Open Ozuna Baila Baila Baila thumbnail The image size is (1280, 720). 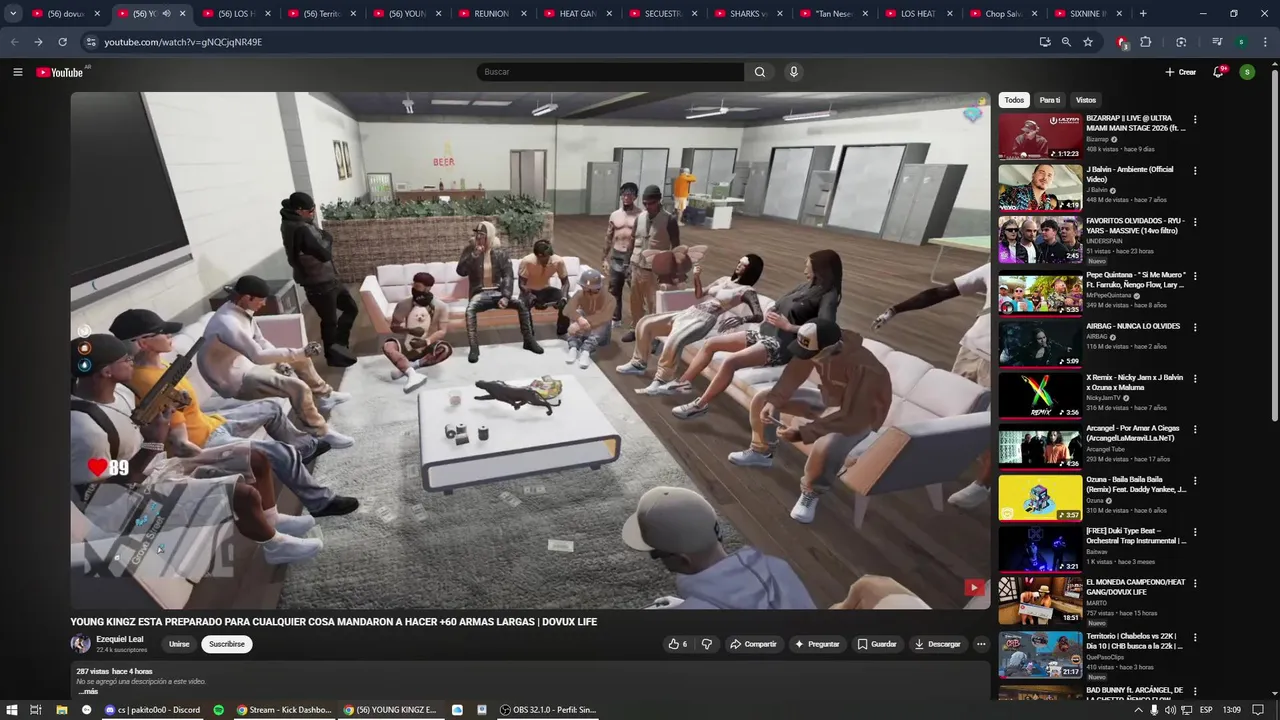click(x=1040, y=497)
